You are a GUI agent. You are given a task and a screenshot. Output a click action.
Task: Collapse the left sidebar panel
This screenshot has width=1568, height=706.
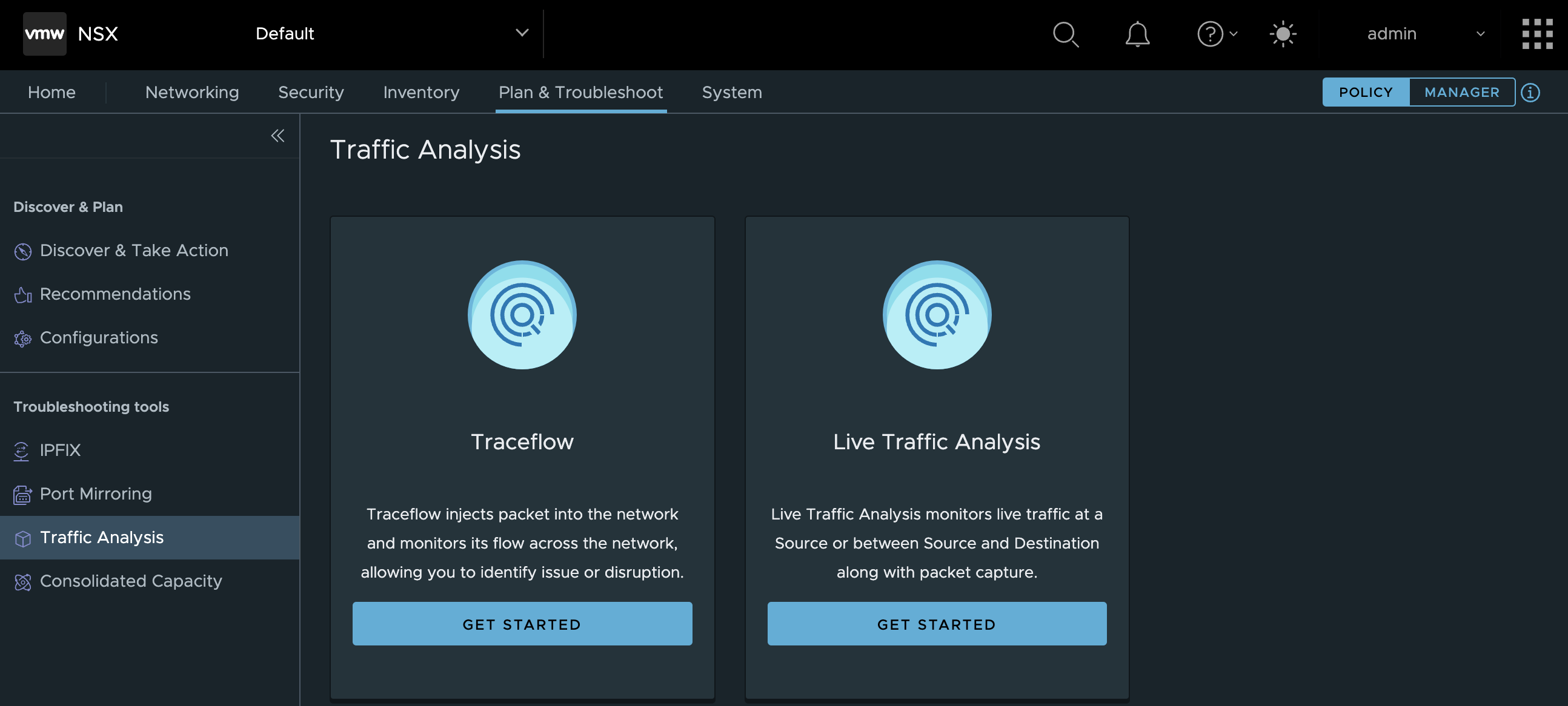click(x=277, y=136)
